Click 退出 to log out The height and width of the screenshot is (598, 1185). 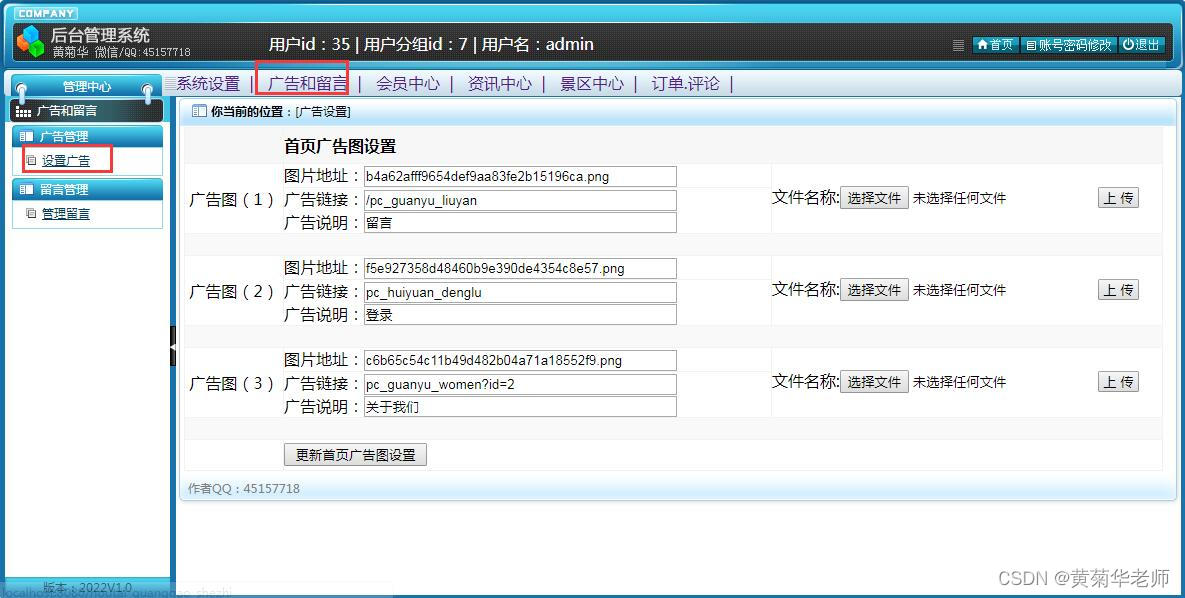[1140, 45]
